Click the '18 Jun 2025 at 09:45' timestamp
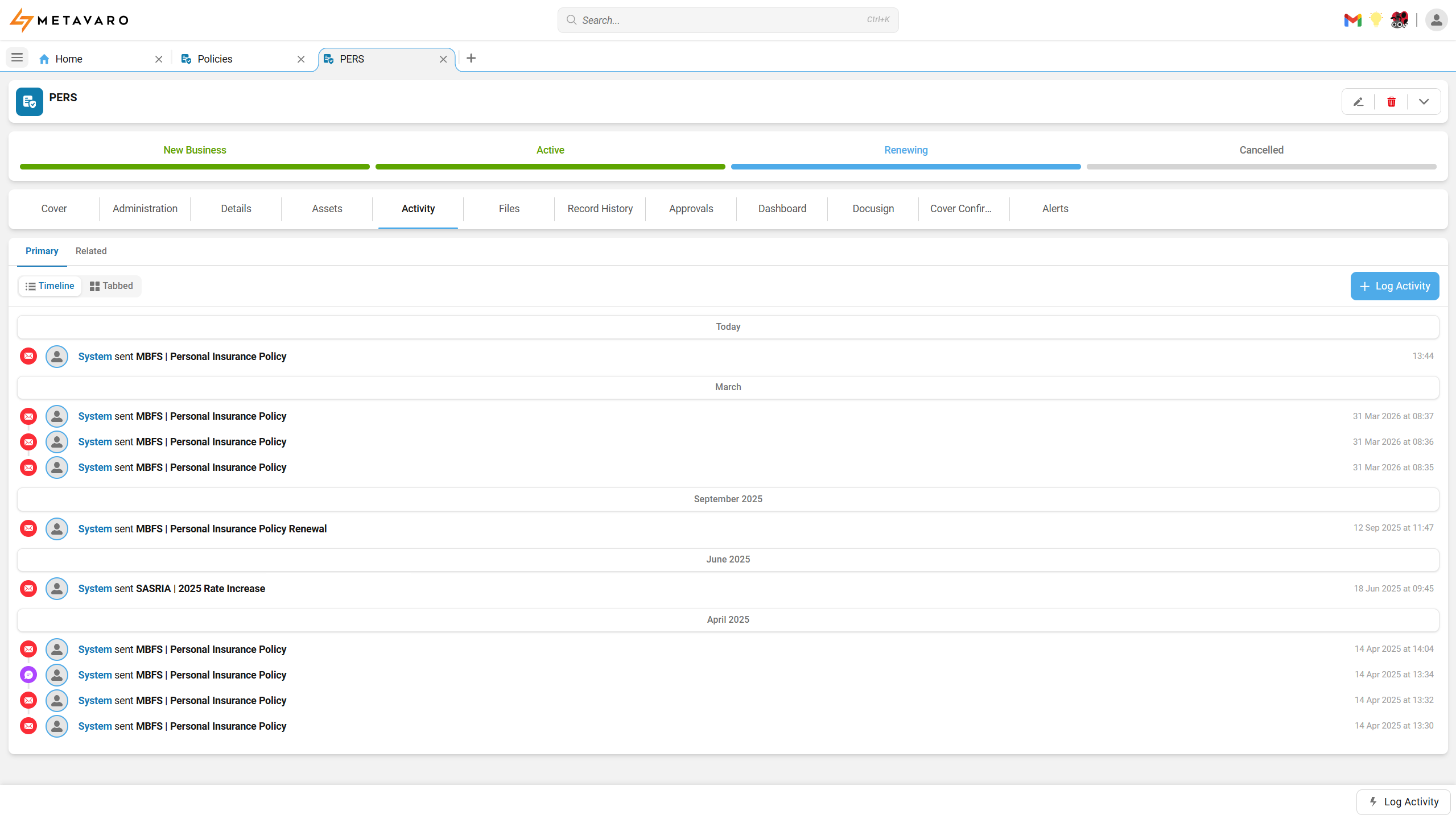This screenshot has width=1456, height=819. pos(1393,588)
